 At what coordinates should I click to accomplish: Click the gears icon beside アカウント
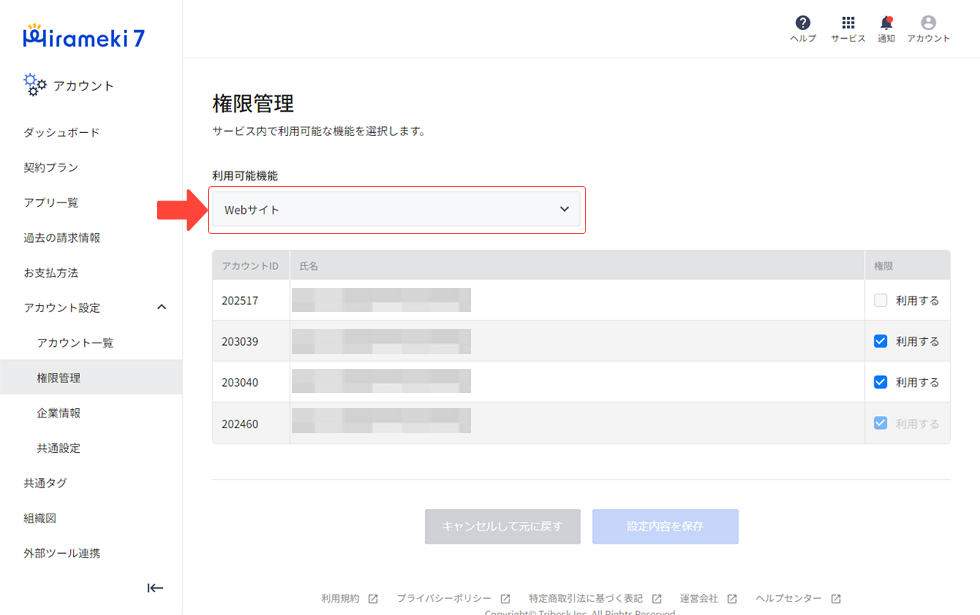[35, 86]
